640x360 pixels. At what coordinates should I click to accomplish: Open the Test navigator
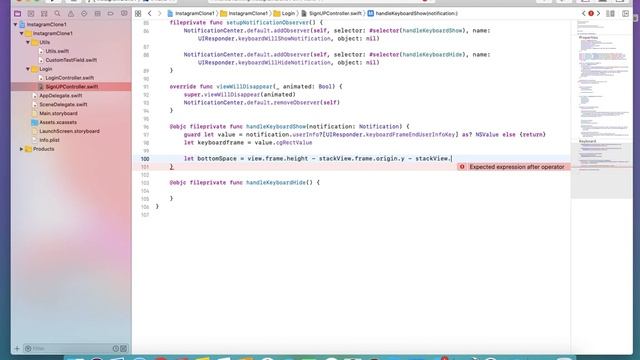84,13
